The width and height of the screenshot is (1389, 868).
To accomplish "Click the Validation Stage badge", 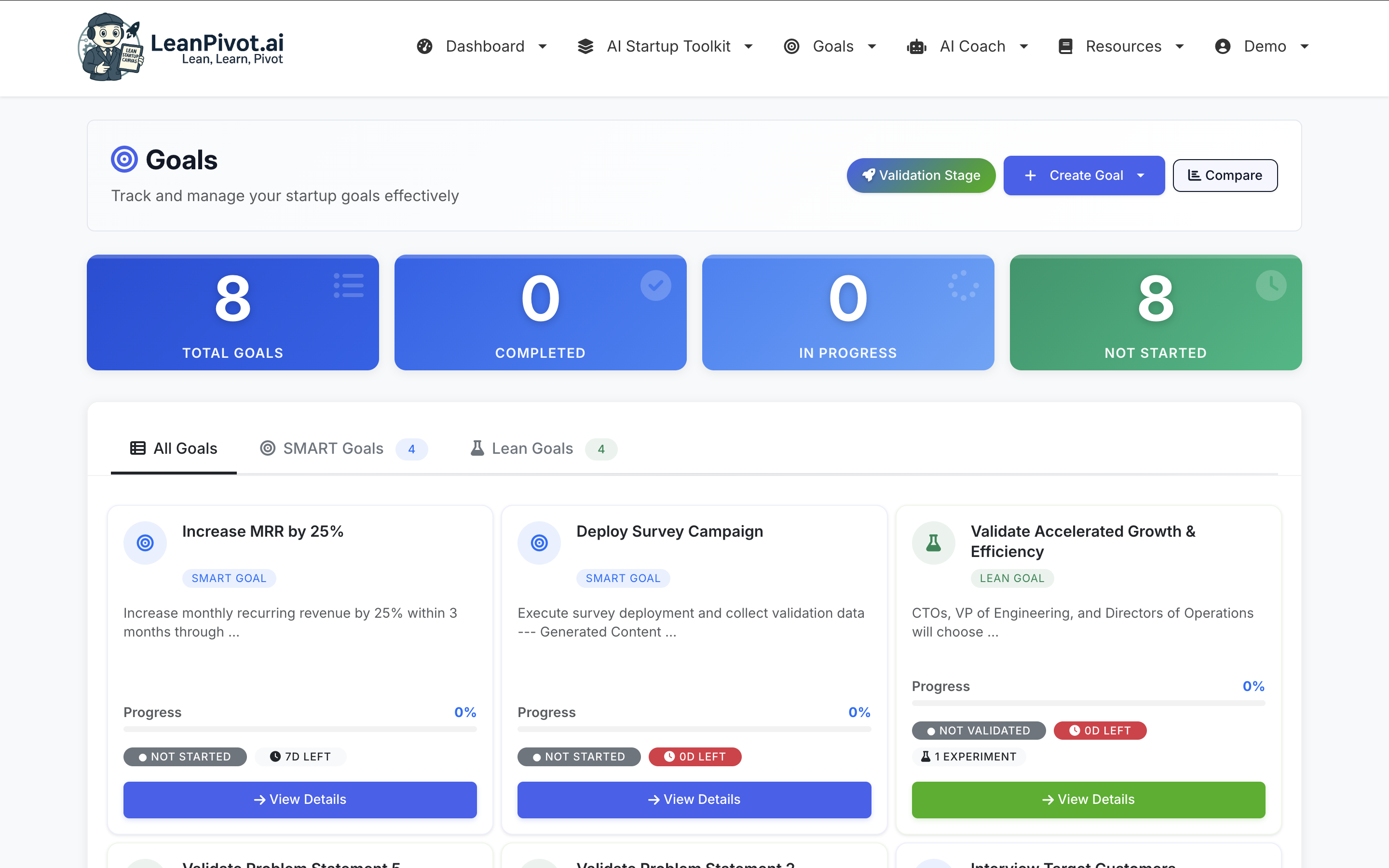I will click(x=921, y=175).
